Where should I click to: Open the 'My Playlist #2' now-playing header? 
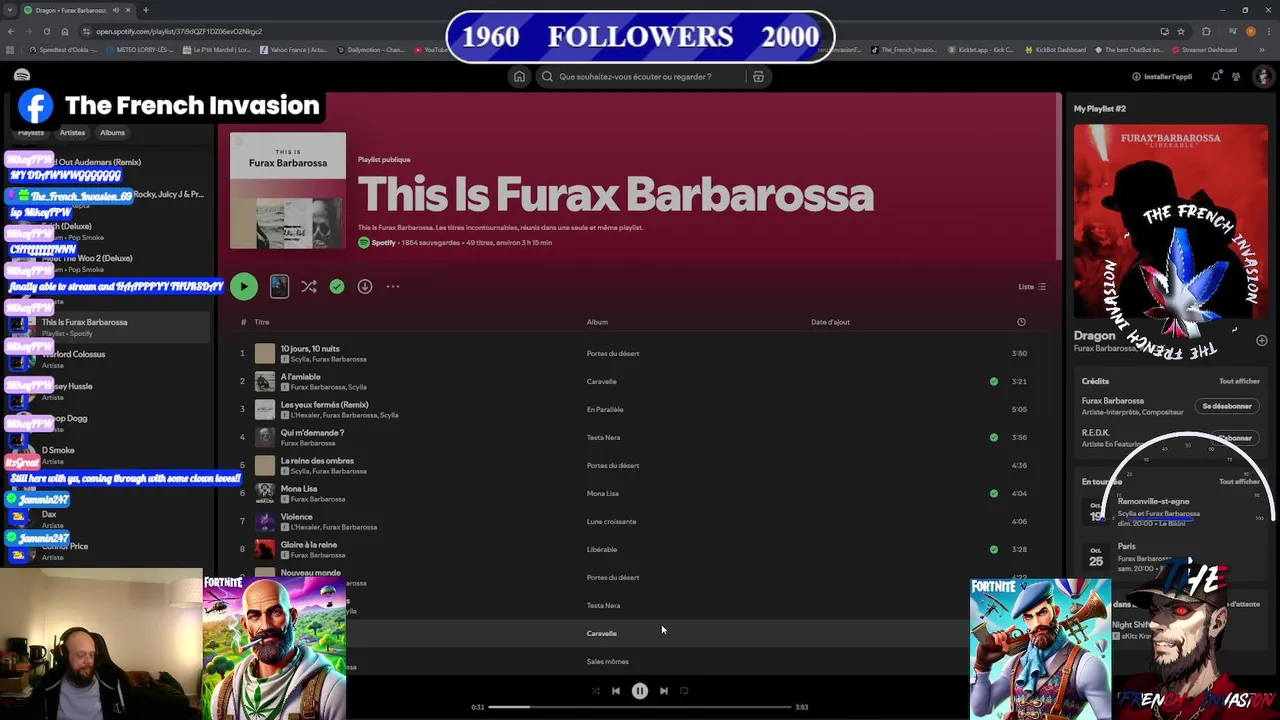(1100, 108)
